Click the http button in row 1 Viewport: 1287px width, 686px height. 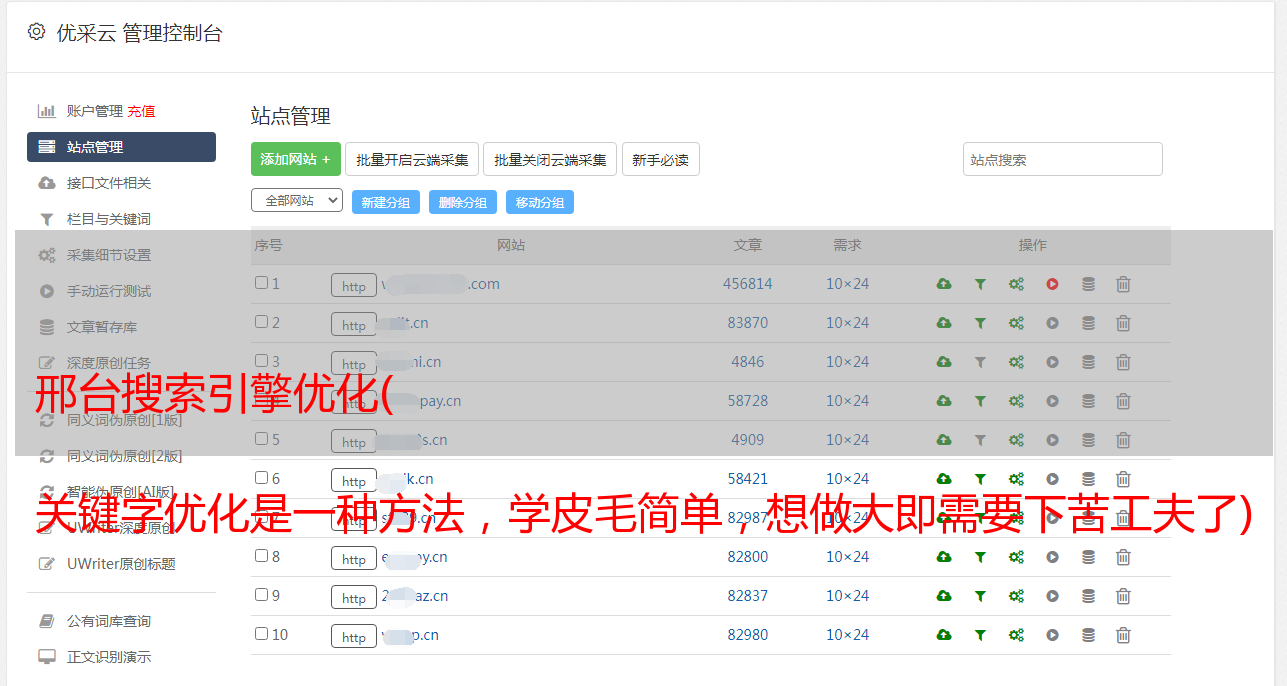click(x=354, y=286)
